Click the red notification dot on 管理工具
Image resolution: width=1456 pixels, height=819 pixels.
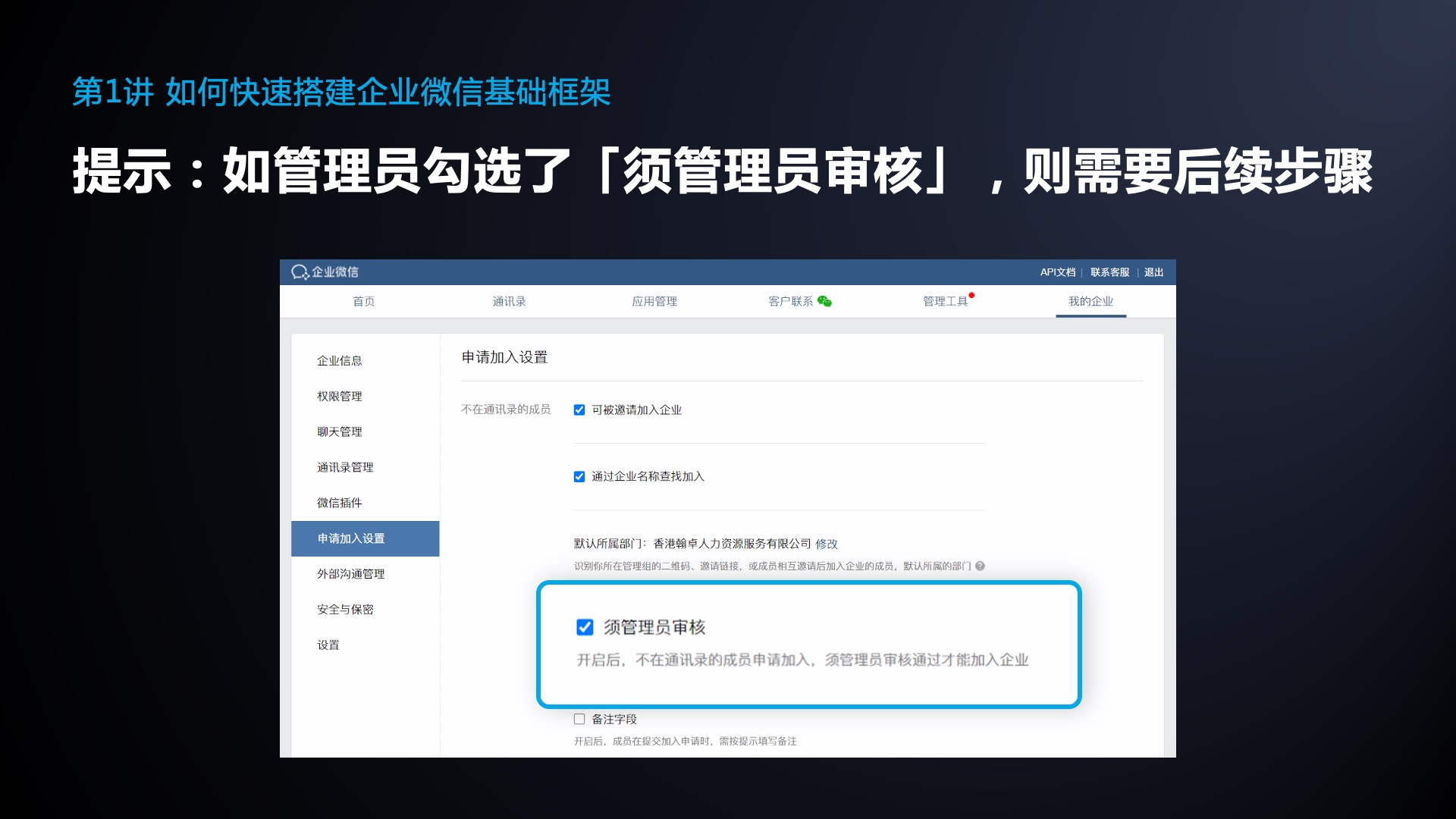(x=971, y=295)
